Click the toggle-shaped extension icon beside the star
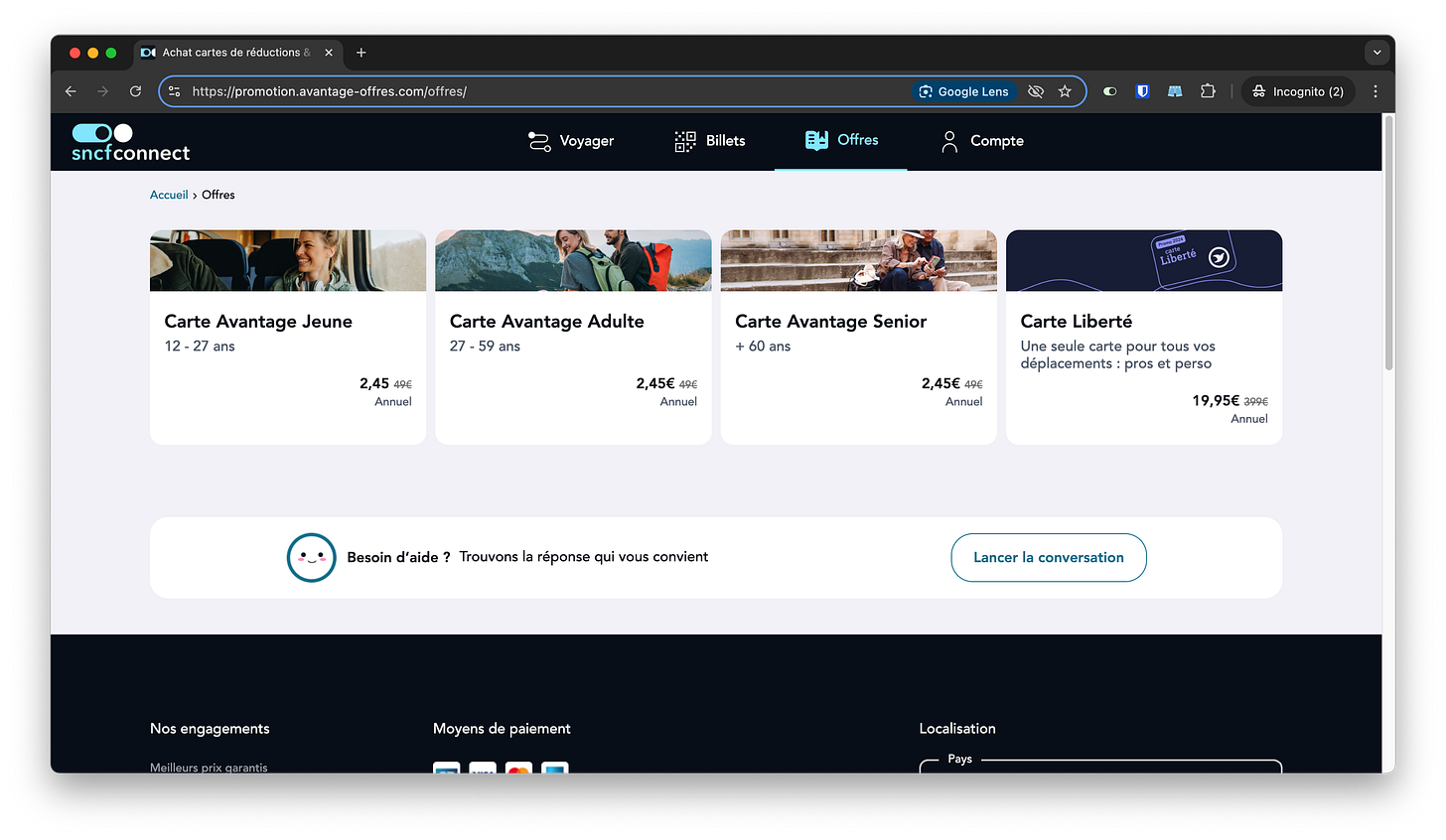Image resolution: width=1446 pixels, height=840 pixels. [1110, 91]
